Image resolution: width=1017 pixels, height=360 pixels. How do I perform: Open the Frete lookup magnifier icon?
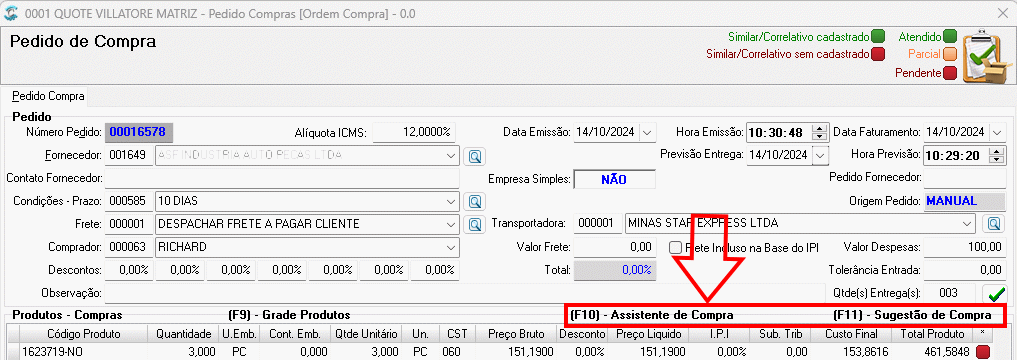pos(476,224)
